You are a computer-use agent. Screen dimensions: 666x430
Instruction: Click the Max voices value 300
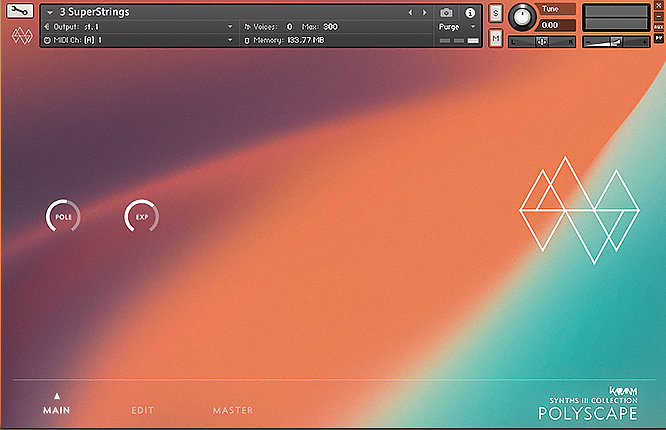[x=330, y=27]
